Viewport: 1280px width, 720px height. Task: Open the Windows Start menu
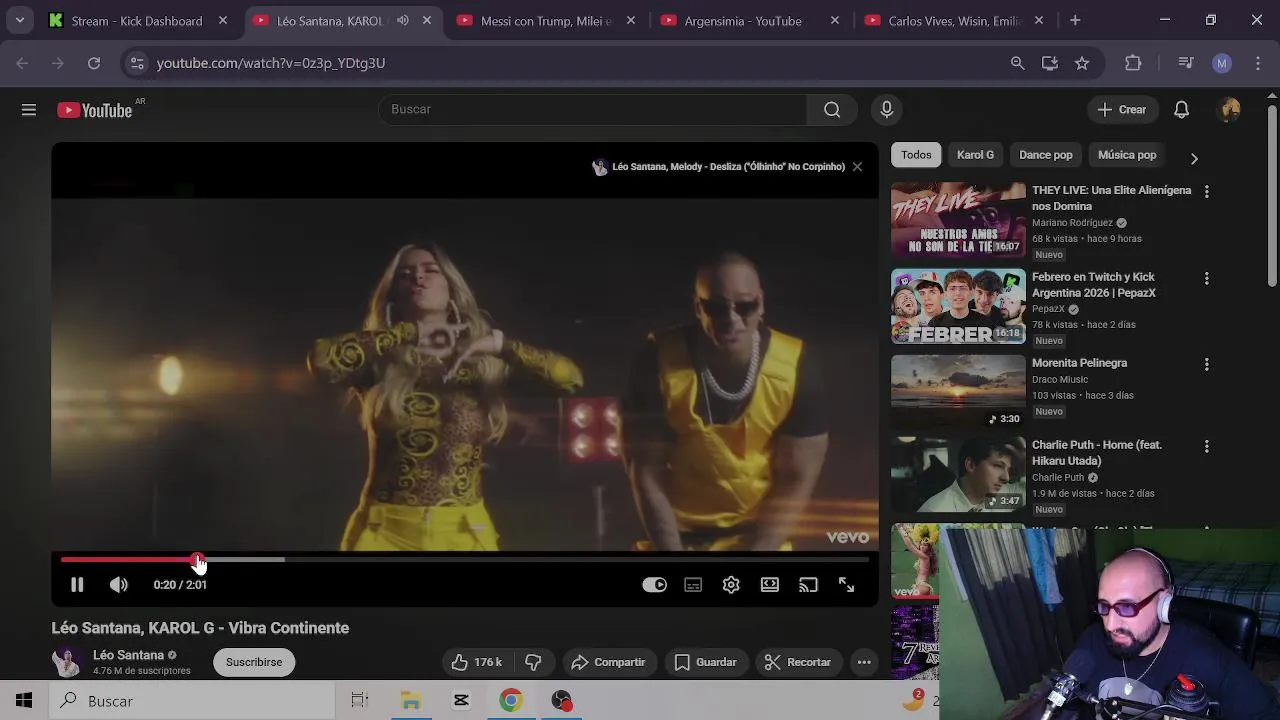pos(24,701)
